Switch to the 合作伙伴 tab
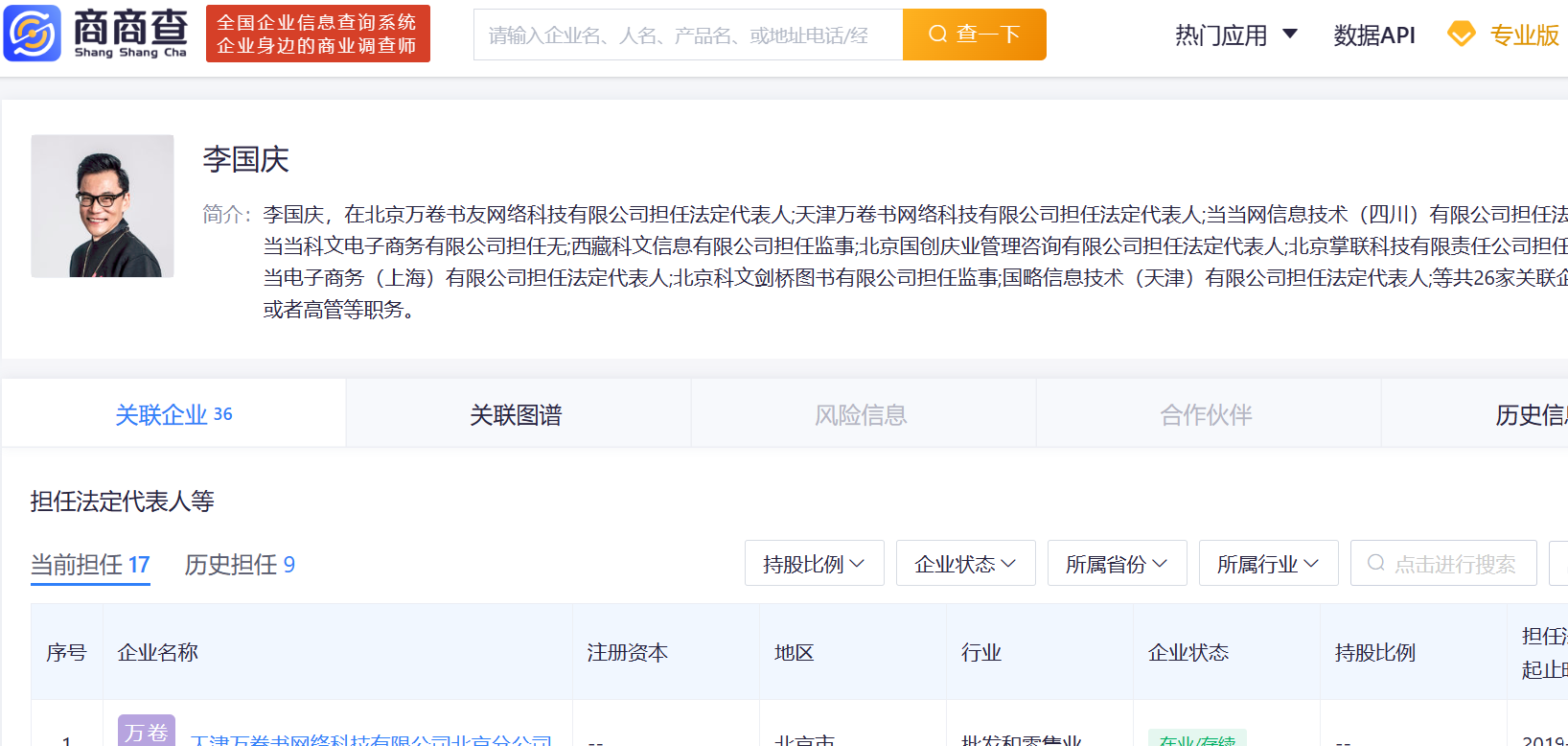This screenshot has height=746, width=1568. [1207, 414]
